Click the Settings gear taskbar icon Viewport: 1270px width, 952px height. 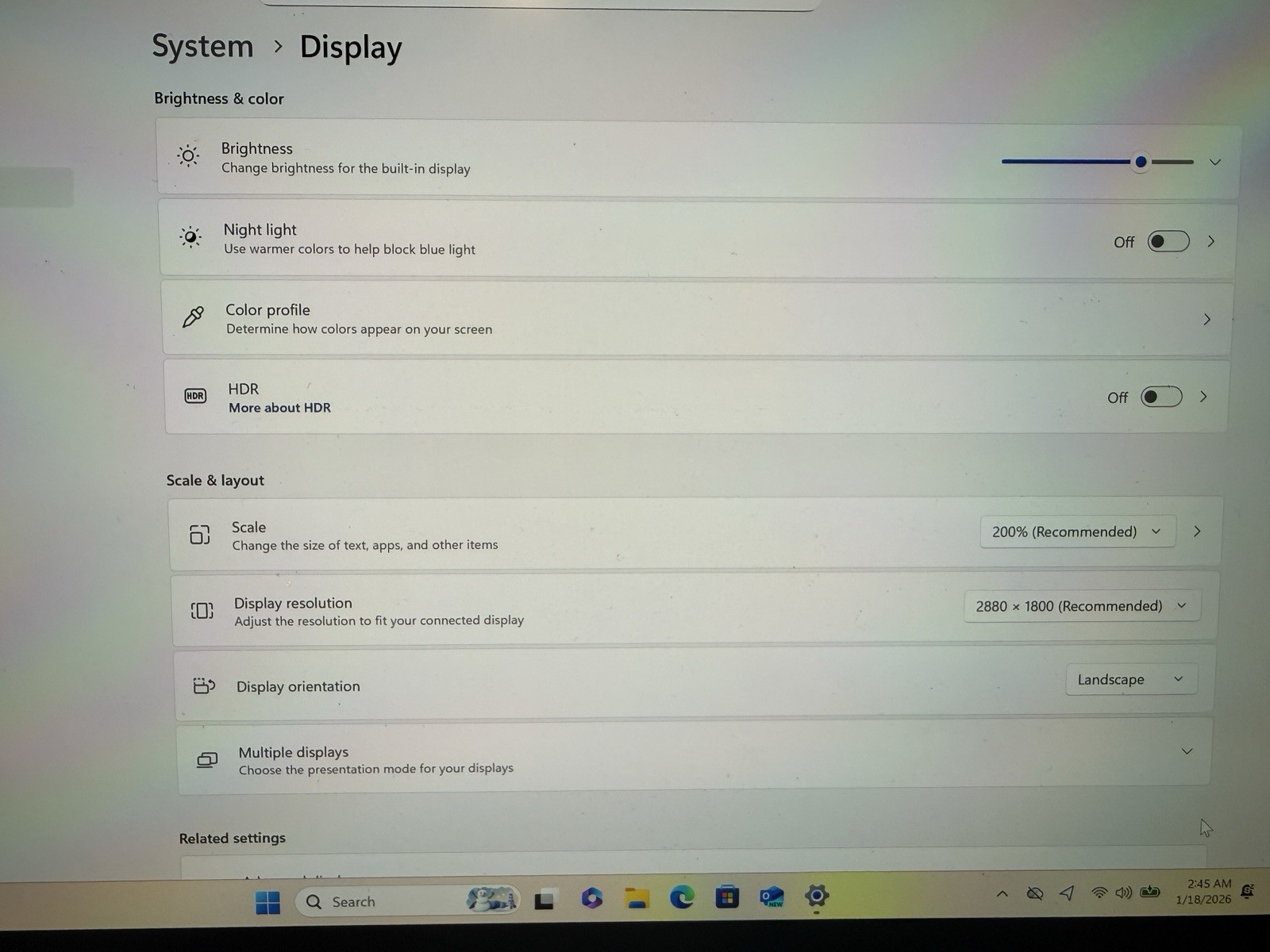point(817,896)
